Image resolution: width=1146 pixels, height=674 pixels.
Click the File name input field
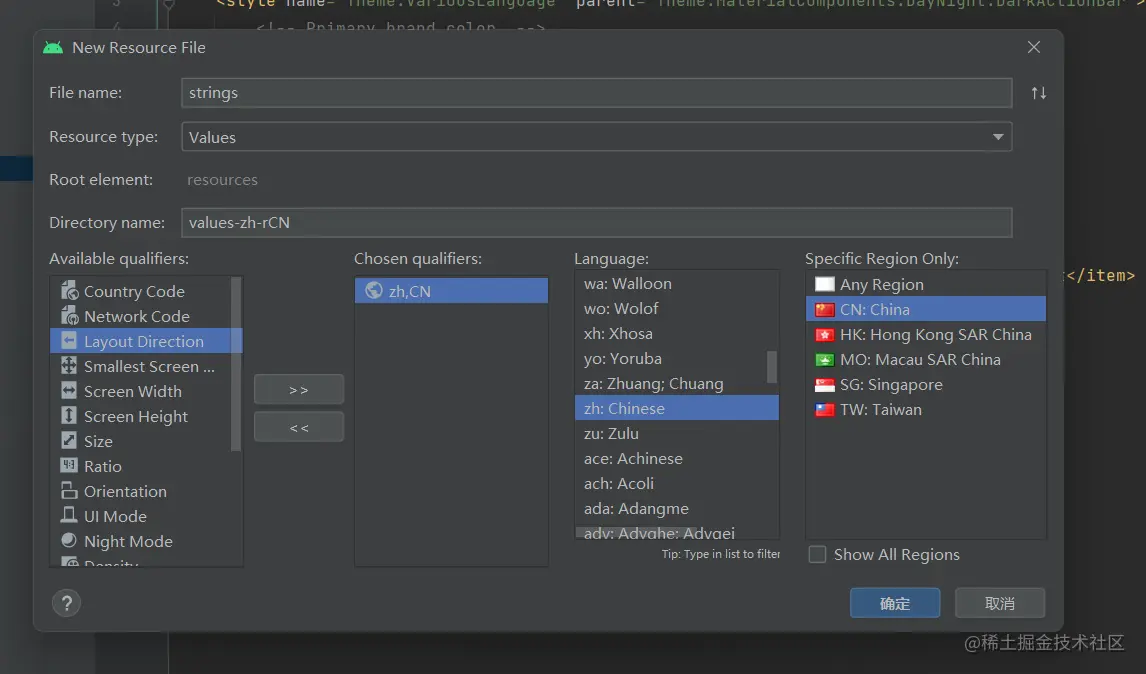coord(596,93)
